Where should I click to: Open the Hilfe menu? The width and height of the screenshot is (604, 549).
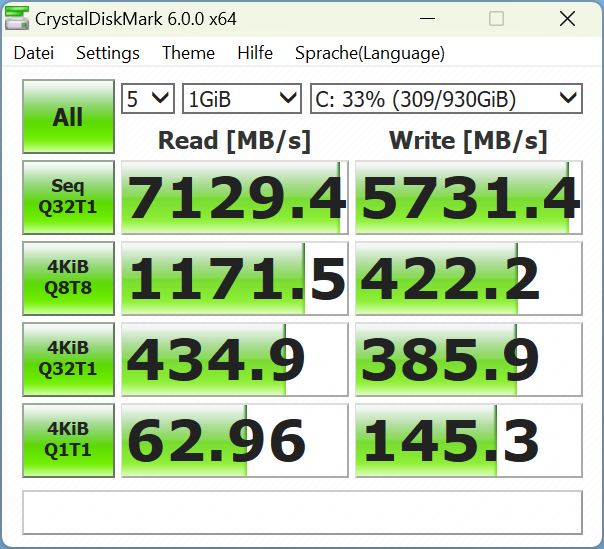(x=255, y=53)
